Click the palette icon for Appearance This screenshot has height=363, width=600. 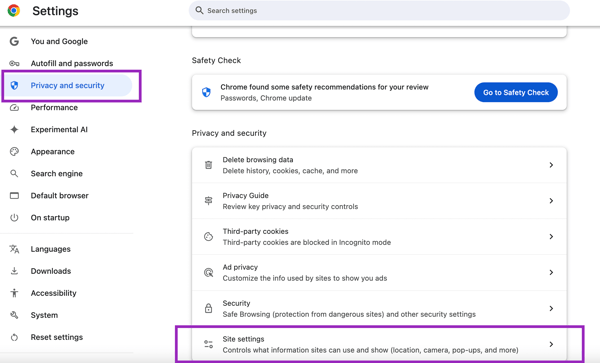[x=14, y=151]
